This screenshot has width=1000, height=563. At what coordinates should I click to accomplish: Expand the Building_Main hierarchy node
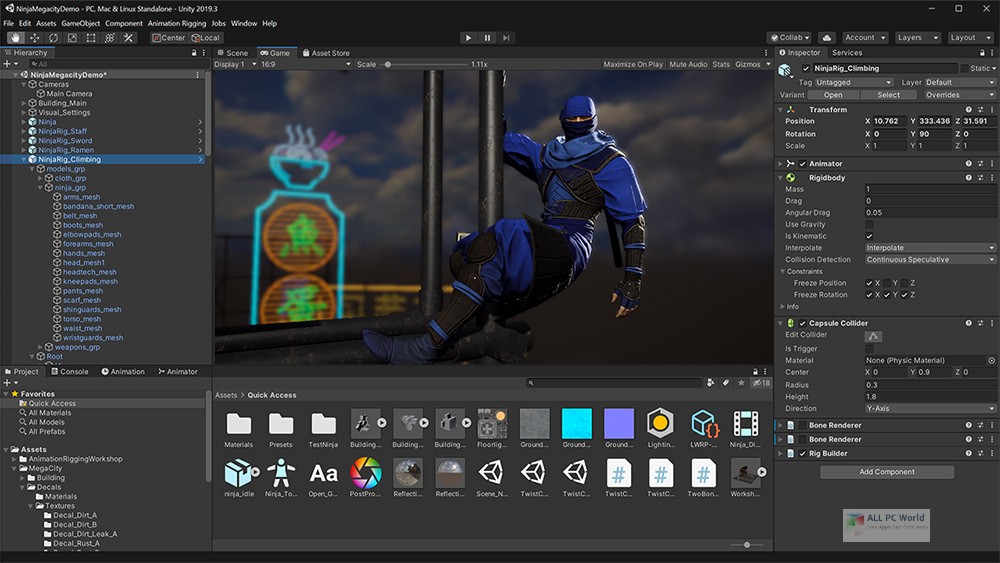(x=24, y=103)
